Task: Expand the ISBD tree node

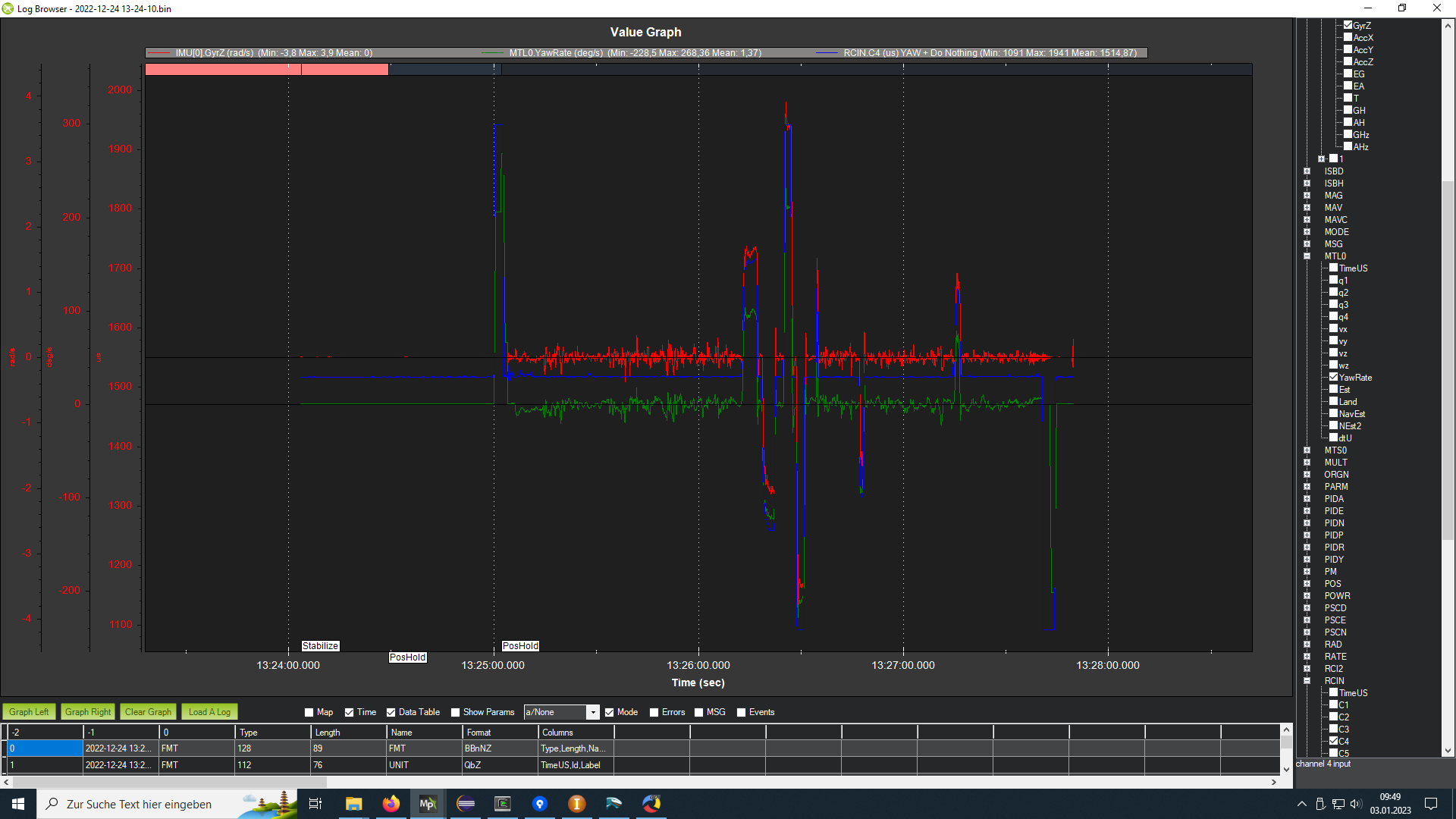Action: coord(1307,171)
